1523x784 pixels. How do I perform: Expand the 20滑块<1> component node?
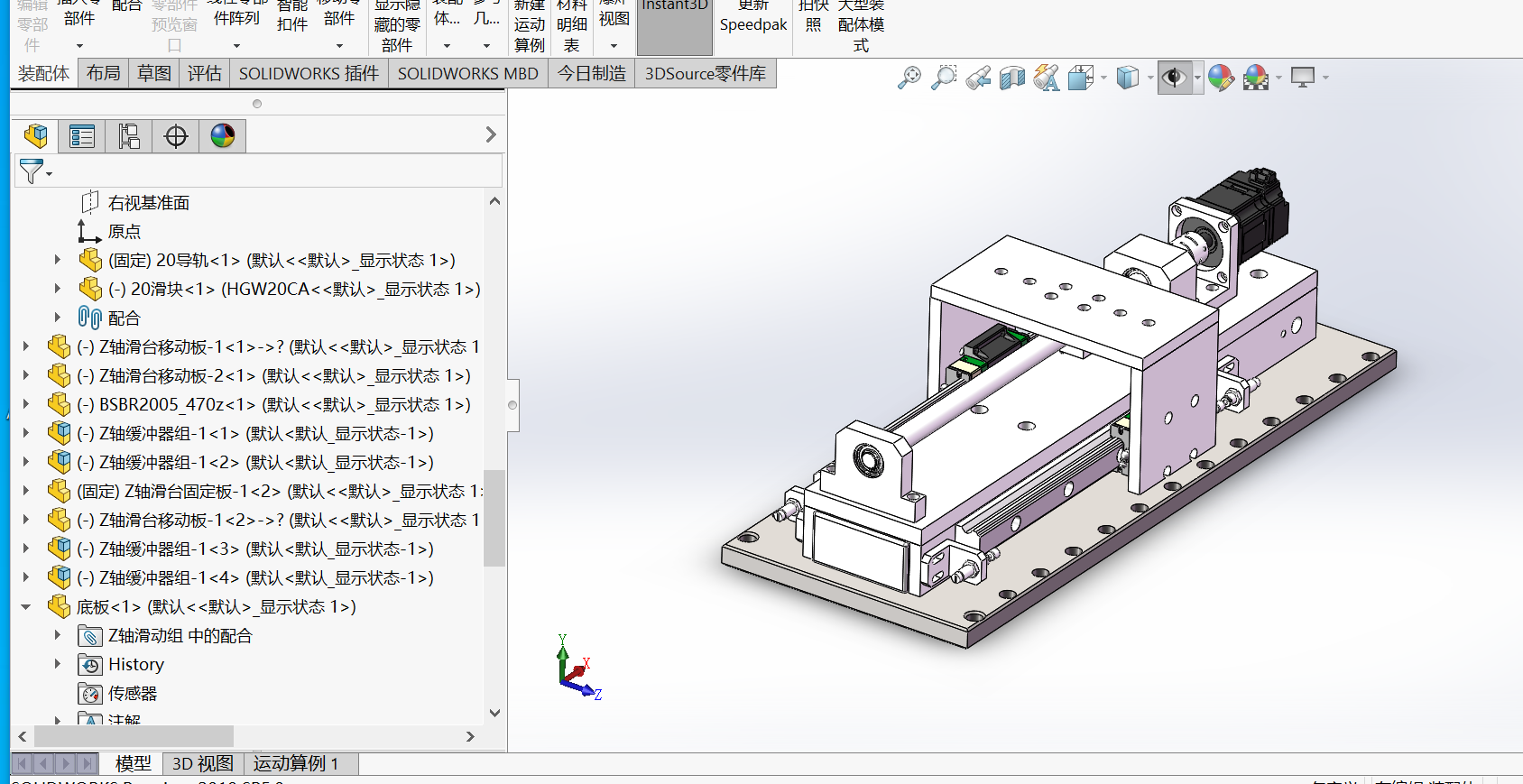click(58, 289)
